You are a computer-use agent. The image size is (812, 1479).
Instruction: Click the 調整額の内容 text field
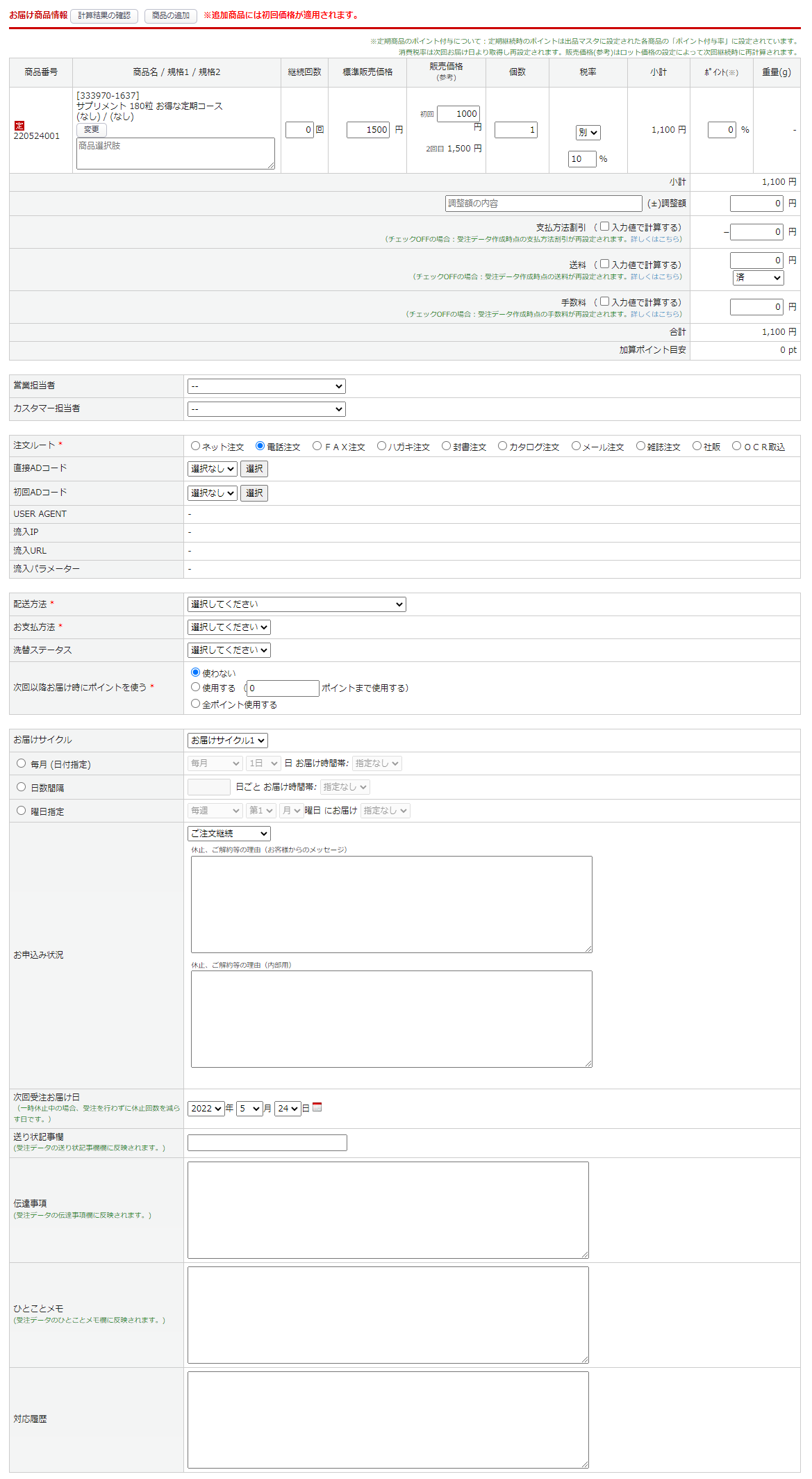[543, 204]
